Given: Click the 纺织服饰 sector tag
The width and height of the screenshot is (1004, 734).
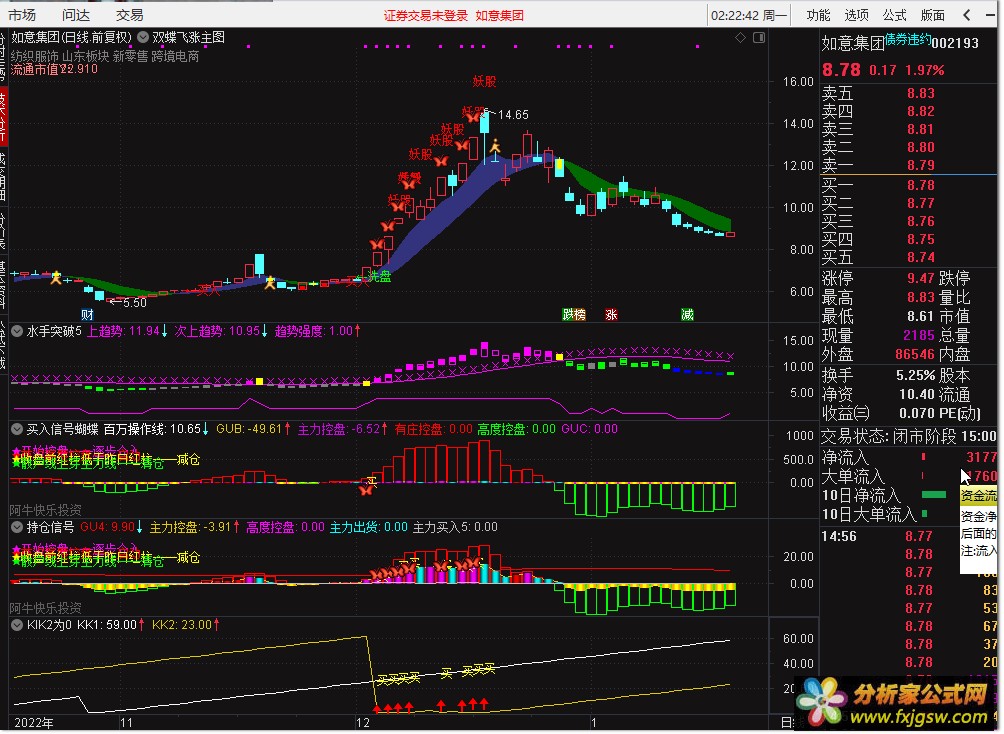Looking at the screenshot, I should pos(35,56).
